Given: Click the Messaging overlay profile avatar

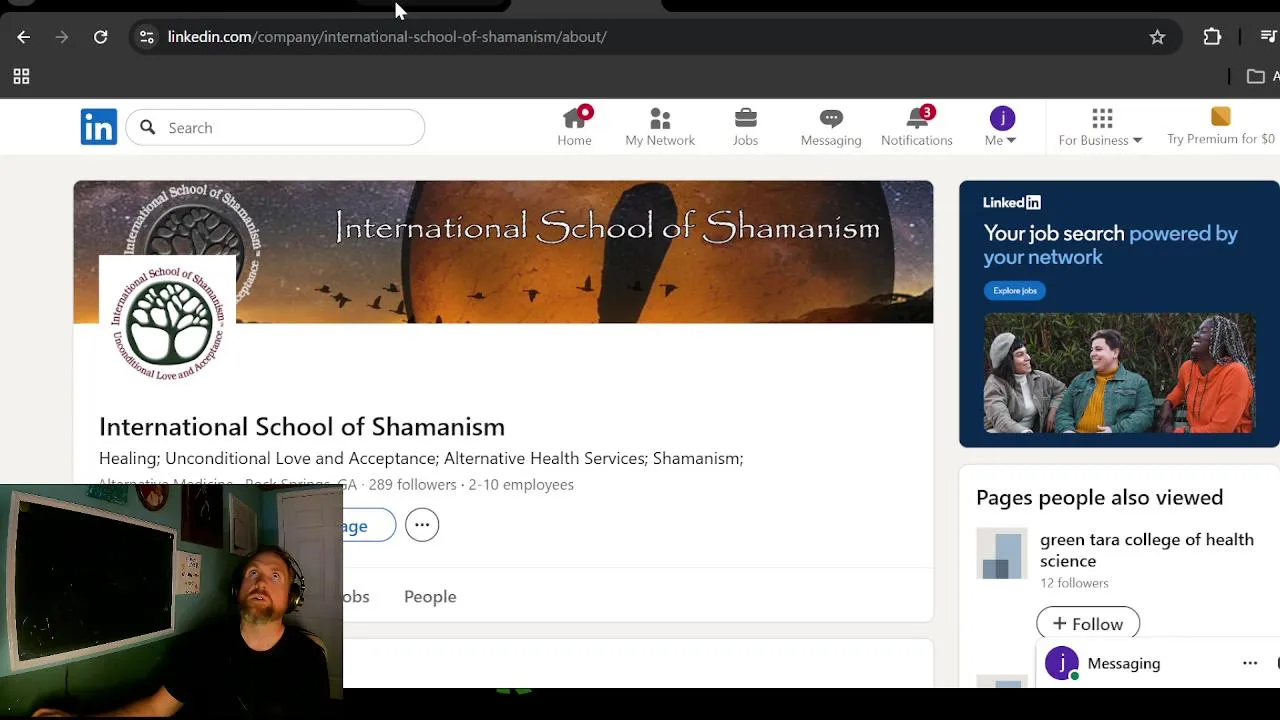Looking at the screenshot, I should 1062,663.
